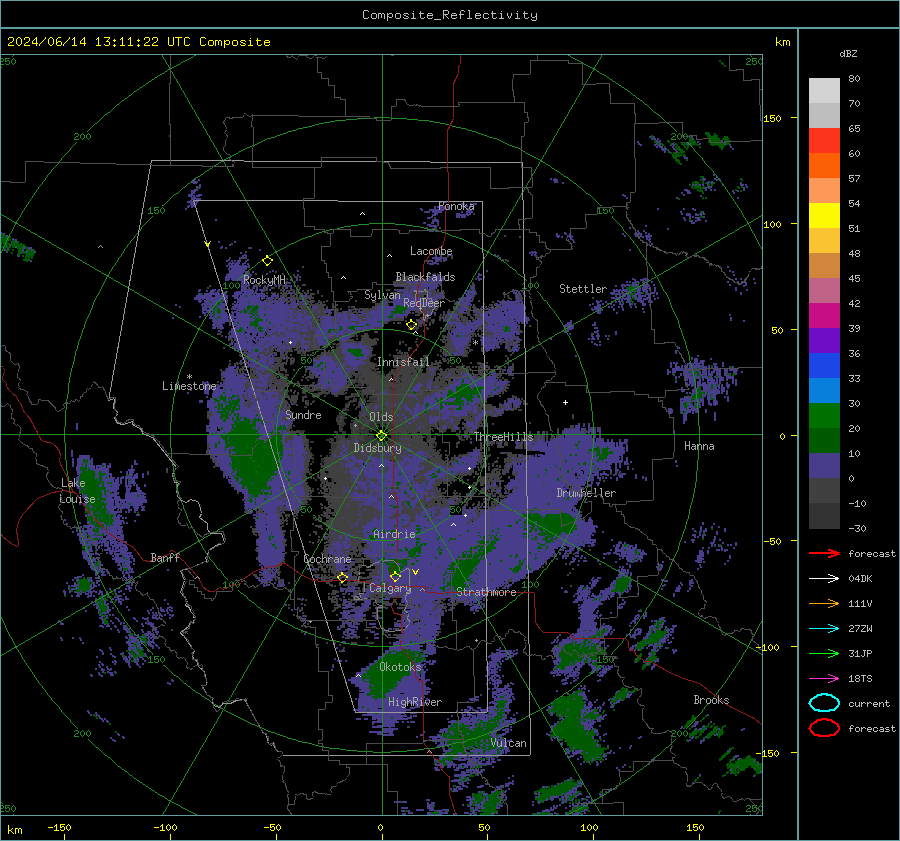Click the Limestone location label
The width and height of the screenshot is (900, 841).
click(x=189, y=386)
